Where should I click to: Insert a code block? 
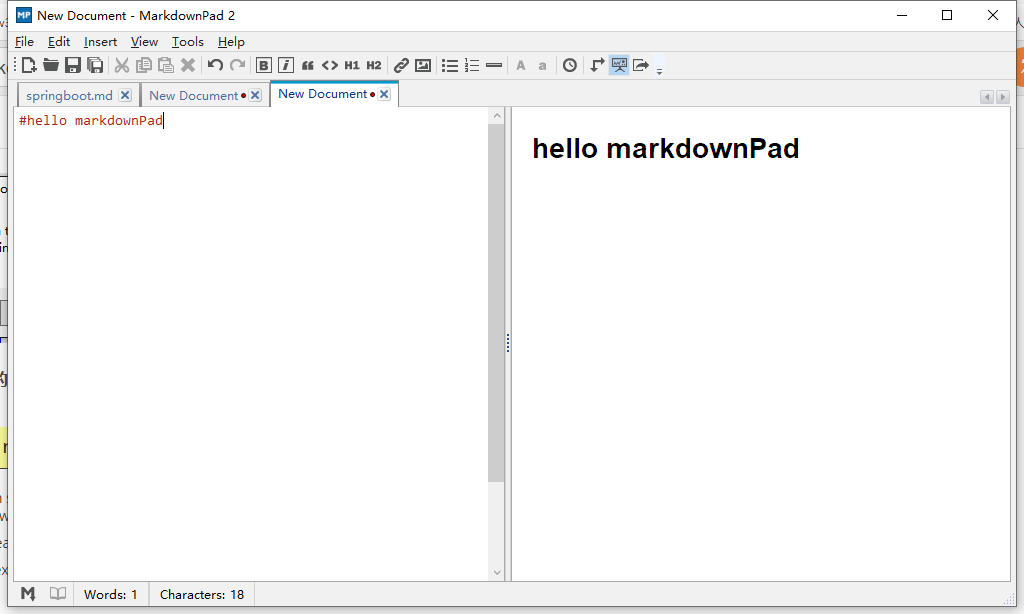coord(330,65)
